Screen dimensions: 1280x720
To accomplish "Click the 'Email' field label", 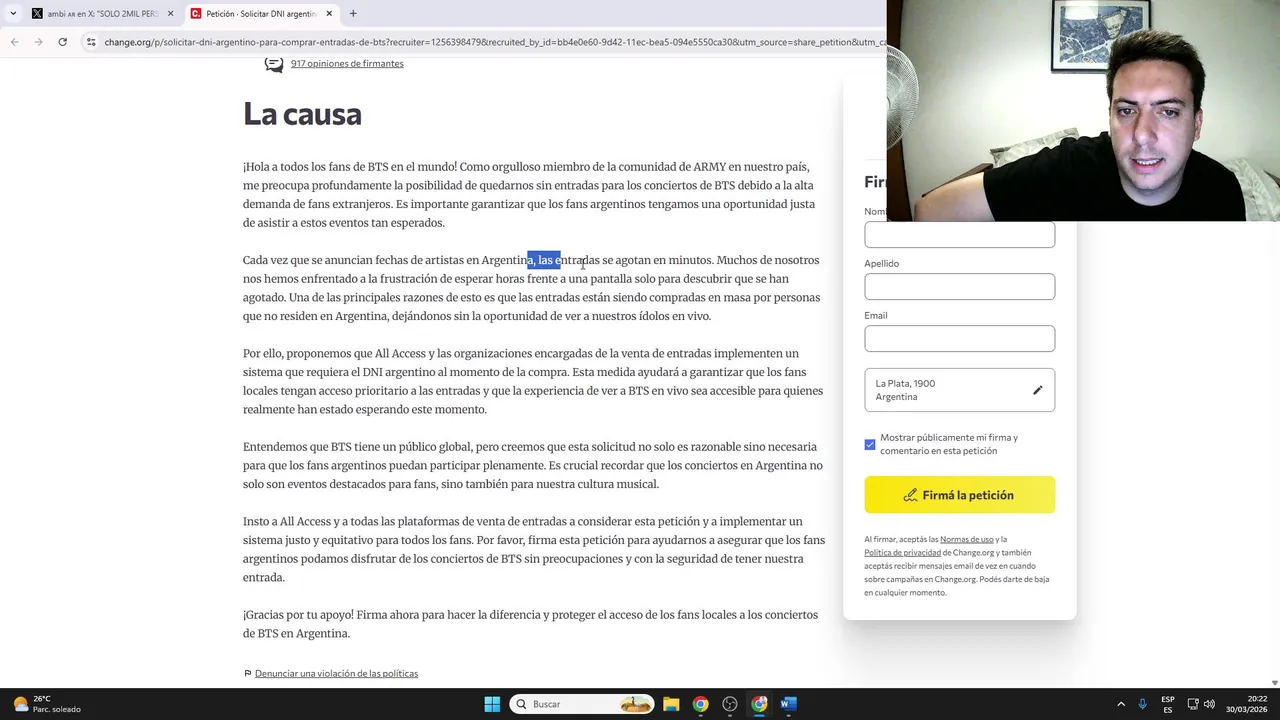I will [x=876, y=315].
